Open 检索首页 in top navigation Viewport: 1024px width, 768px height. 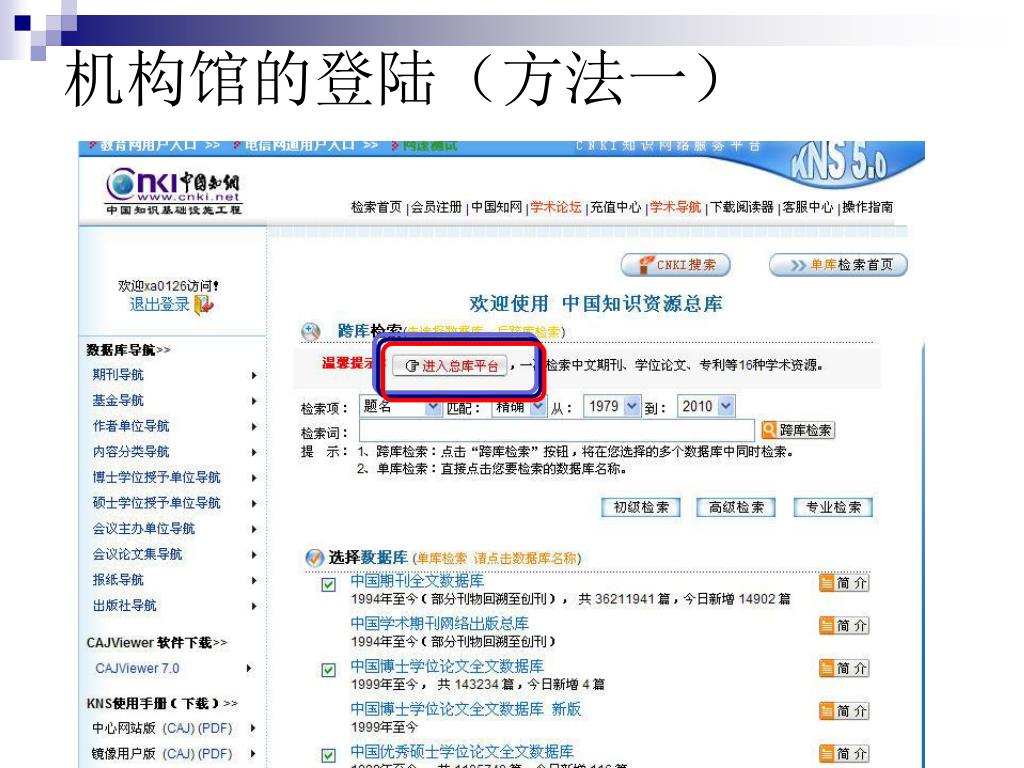tap(376, 207)
